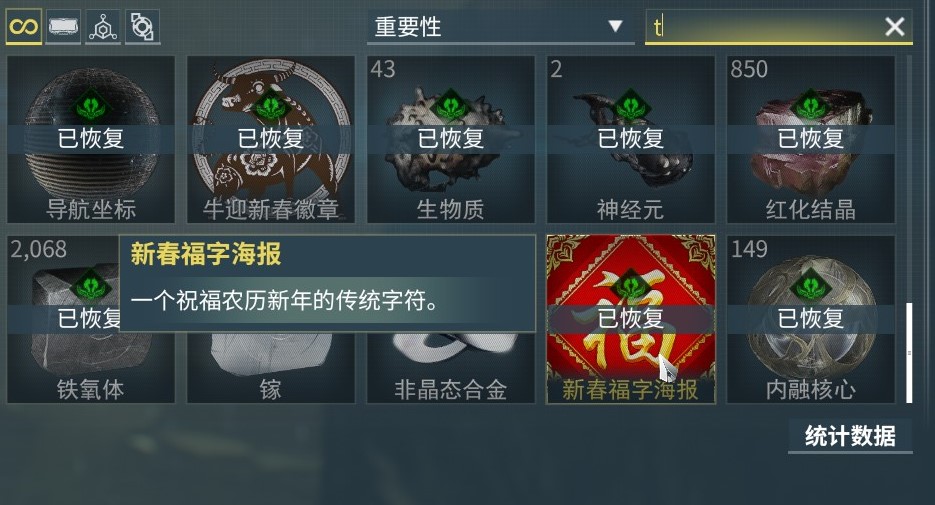Screen dimensions: 935x505
Task: Select the 生物质 item with count 43
Action: 451,140
